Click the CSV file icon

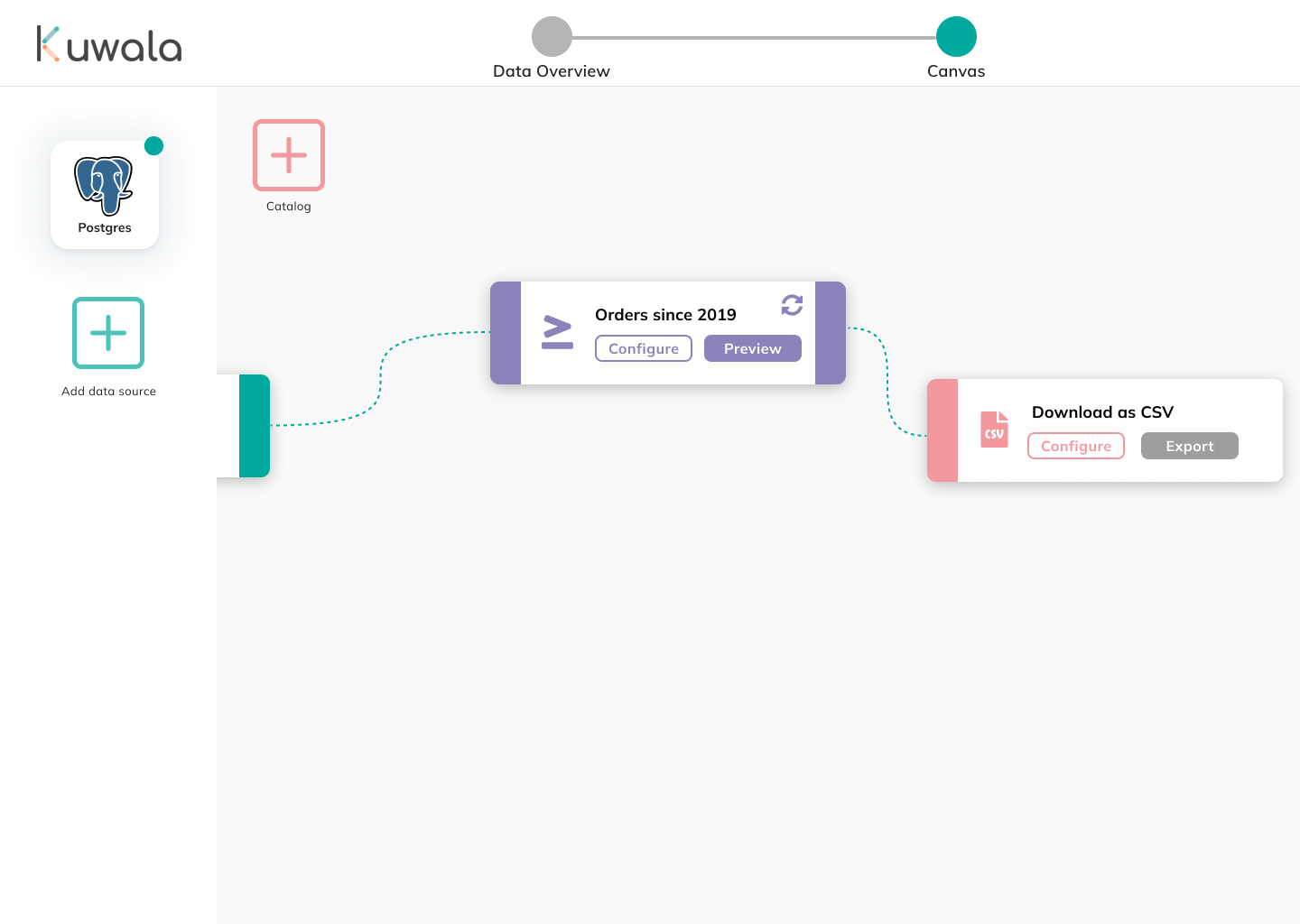click(x=994, y=430)
